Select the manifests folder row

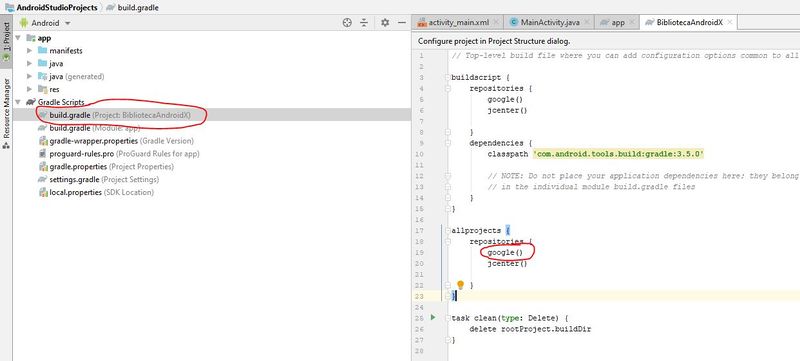(x=212, y=50)
